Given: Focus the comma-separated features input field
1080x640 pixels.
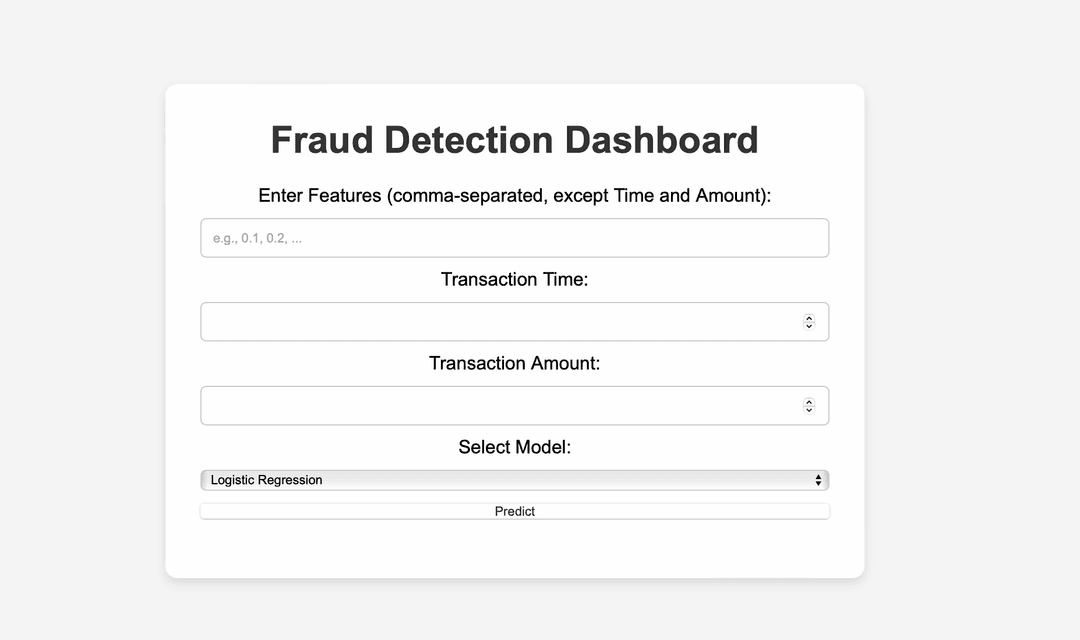Looking at the screenshot, I should [x=514, y=238].
